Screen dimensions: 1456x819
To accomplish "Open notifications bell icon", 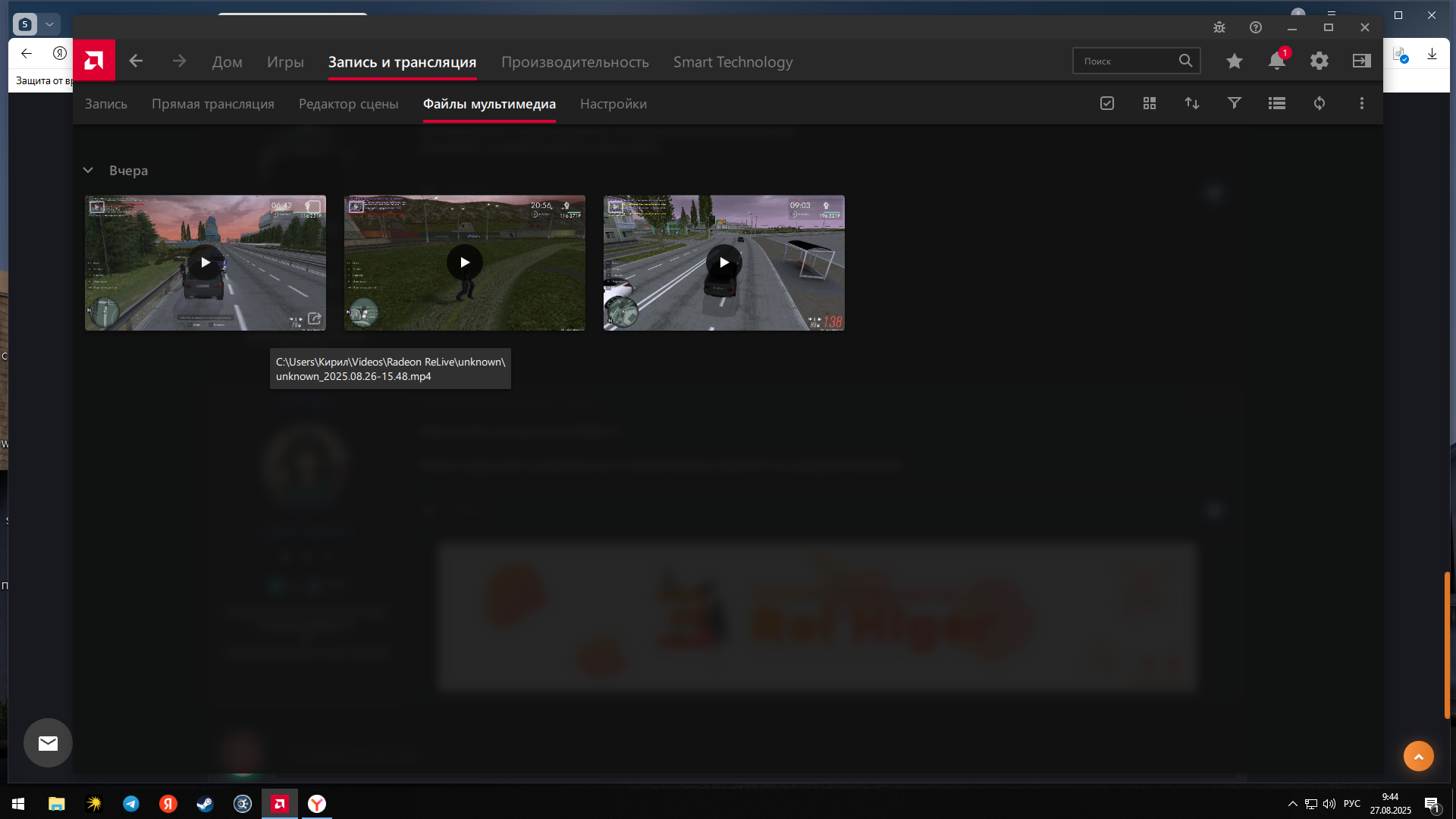I will pos(1277,61).
